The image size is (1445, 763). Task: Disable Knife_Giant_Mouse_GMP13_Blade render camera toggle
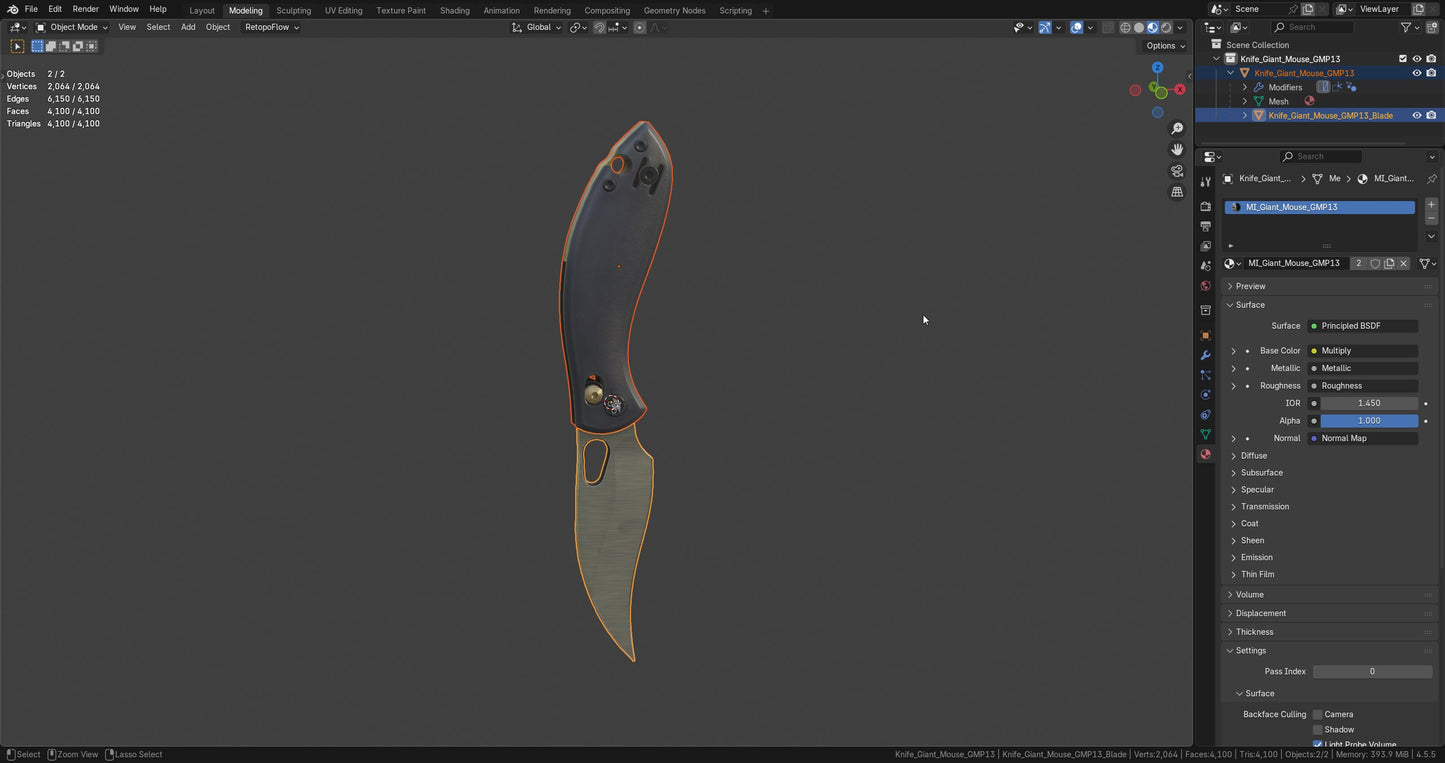1432,115
